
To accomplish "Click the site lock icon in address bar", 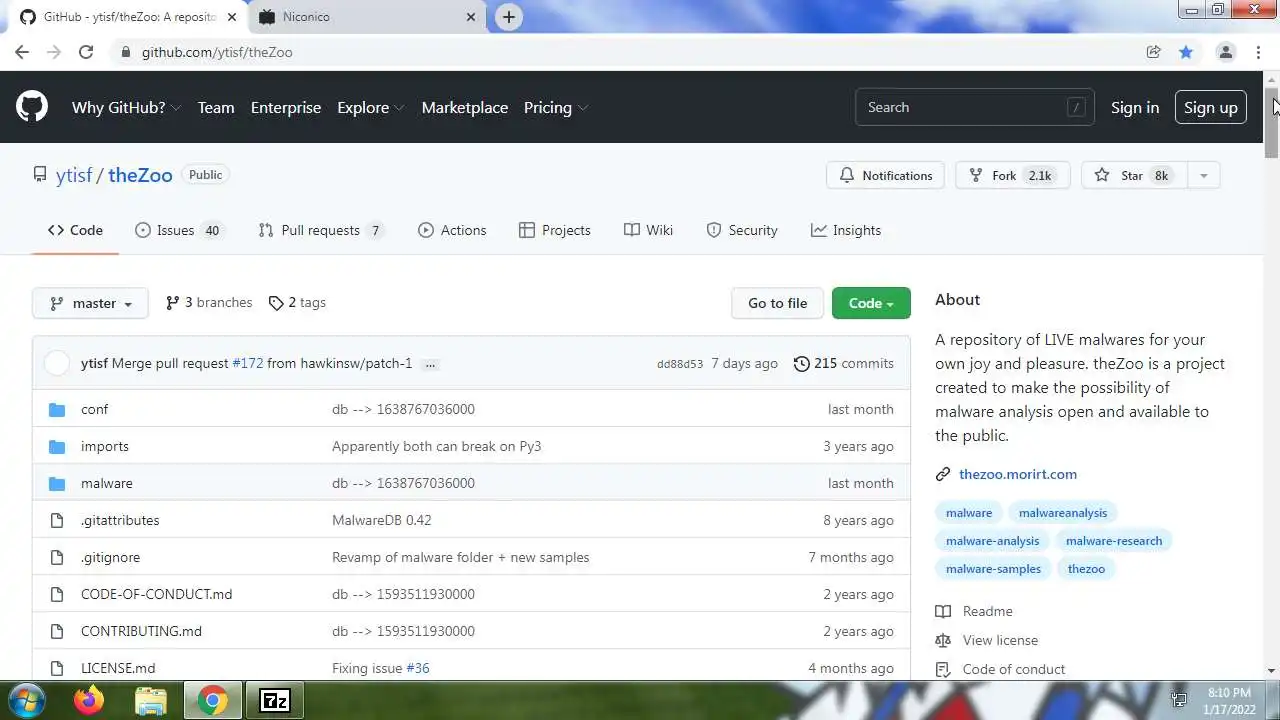I will tap(126, 52).
